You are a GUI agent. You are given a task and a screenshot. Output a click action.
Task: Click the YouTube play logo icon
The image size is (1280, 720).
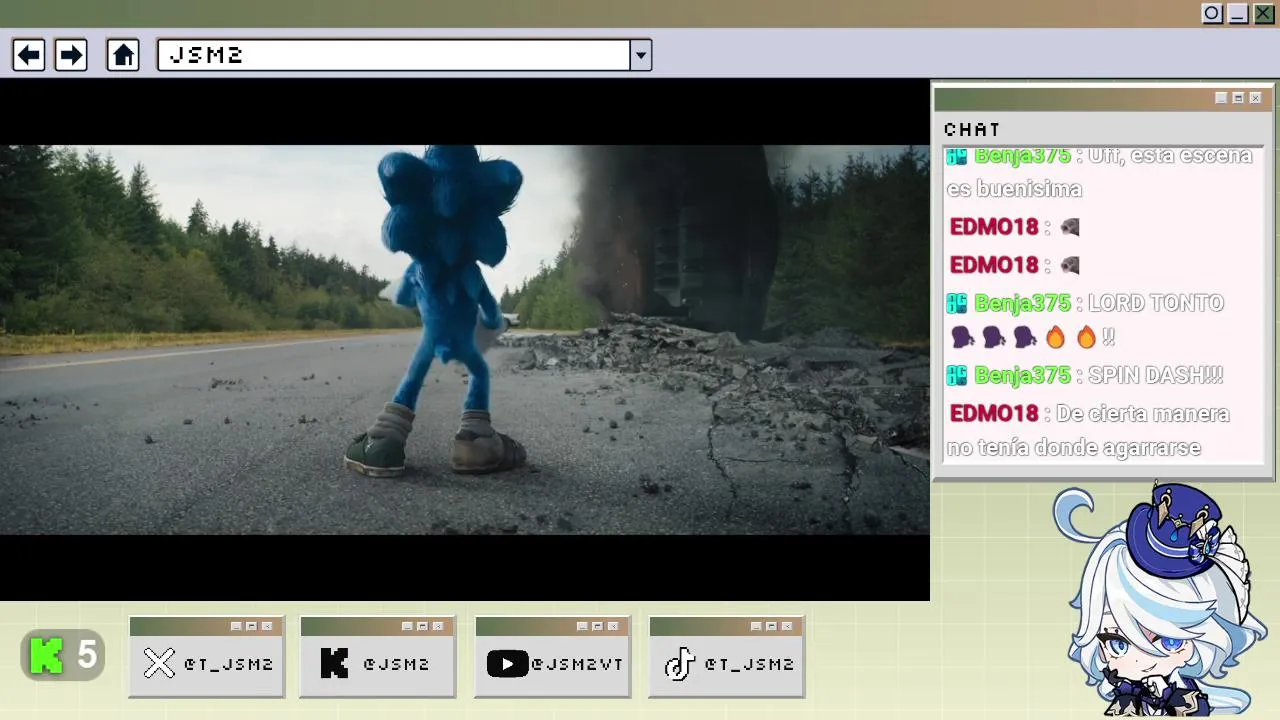[x=507, y=664]
